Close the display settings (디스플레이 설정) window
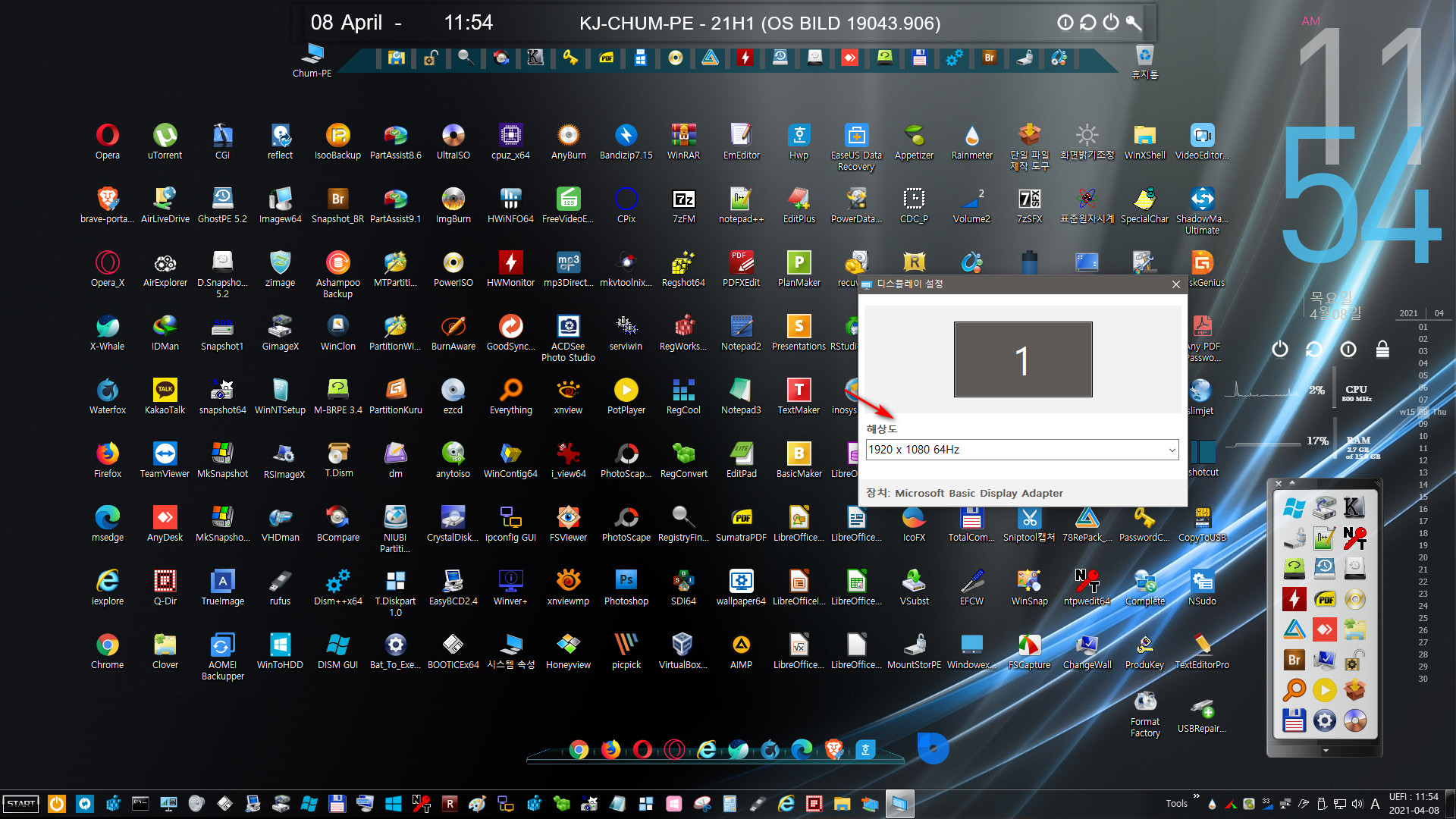Image resolution: width=1456 pixels, height=819 pixels. click(x=1175, y=284)
